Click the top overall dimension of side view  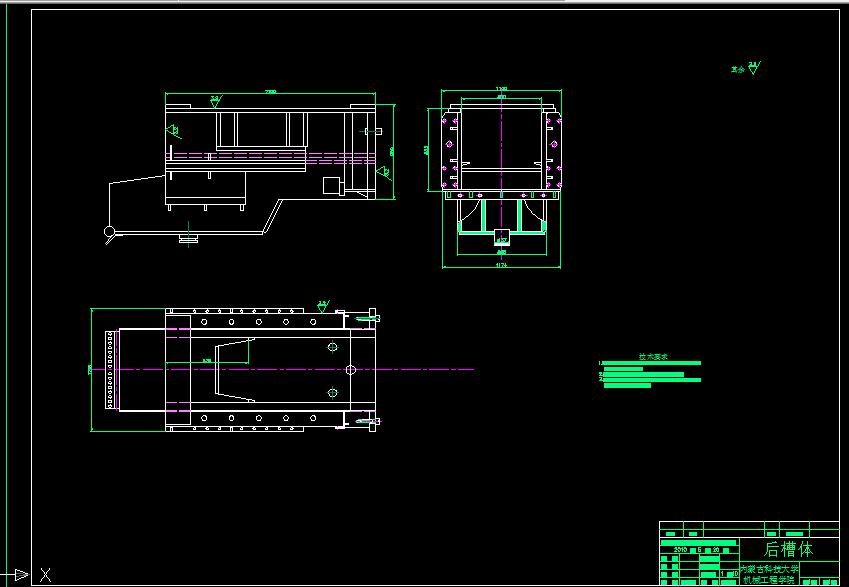click(x=270, y=93)
